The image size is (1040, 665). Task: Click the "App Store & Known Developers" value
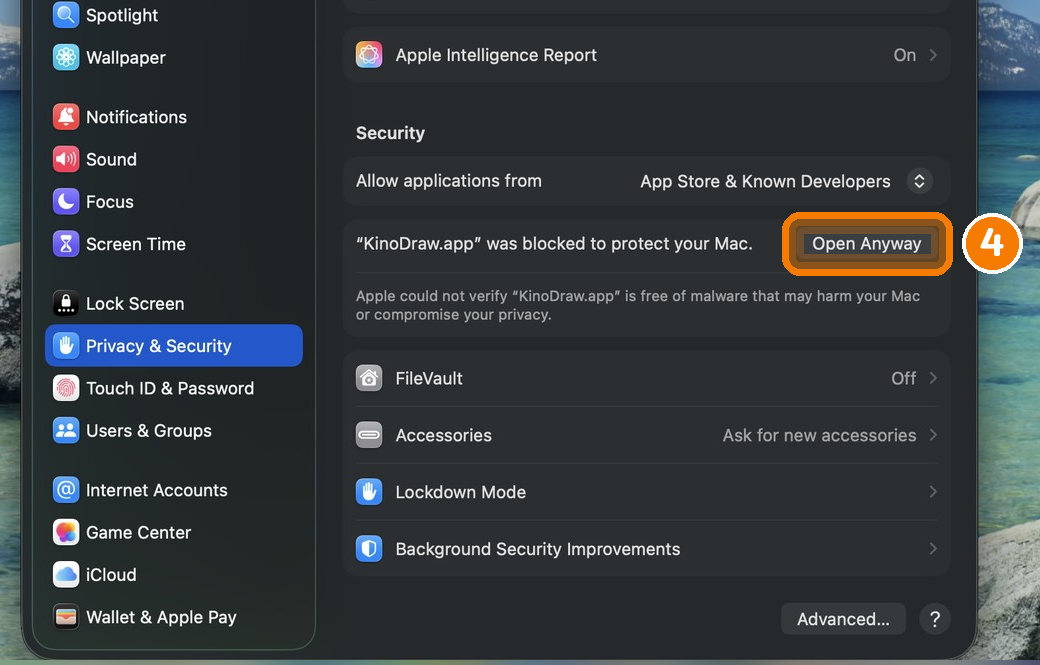765,182
